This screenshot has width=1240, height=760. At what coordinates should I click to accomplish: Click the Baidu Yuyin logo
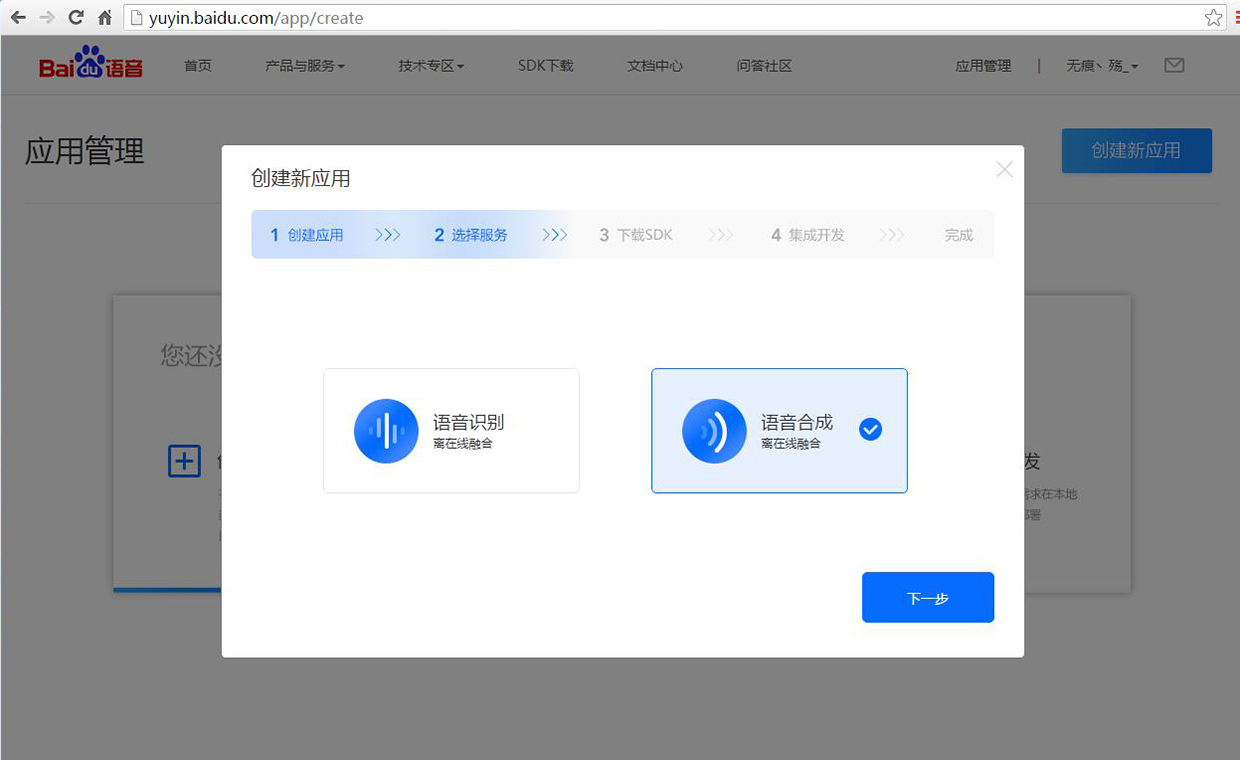91,64
